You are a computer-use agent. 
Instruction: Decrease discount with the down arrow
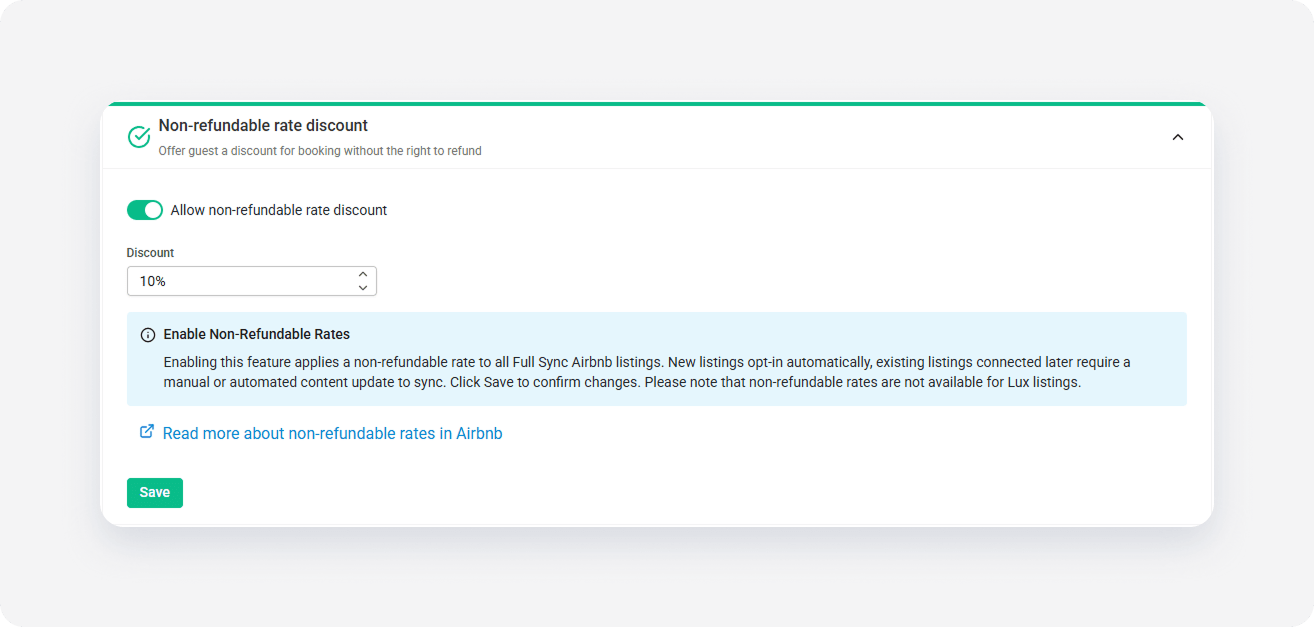[x=363, y=288]
